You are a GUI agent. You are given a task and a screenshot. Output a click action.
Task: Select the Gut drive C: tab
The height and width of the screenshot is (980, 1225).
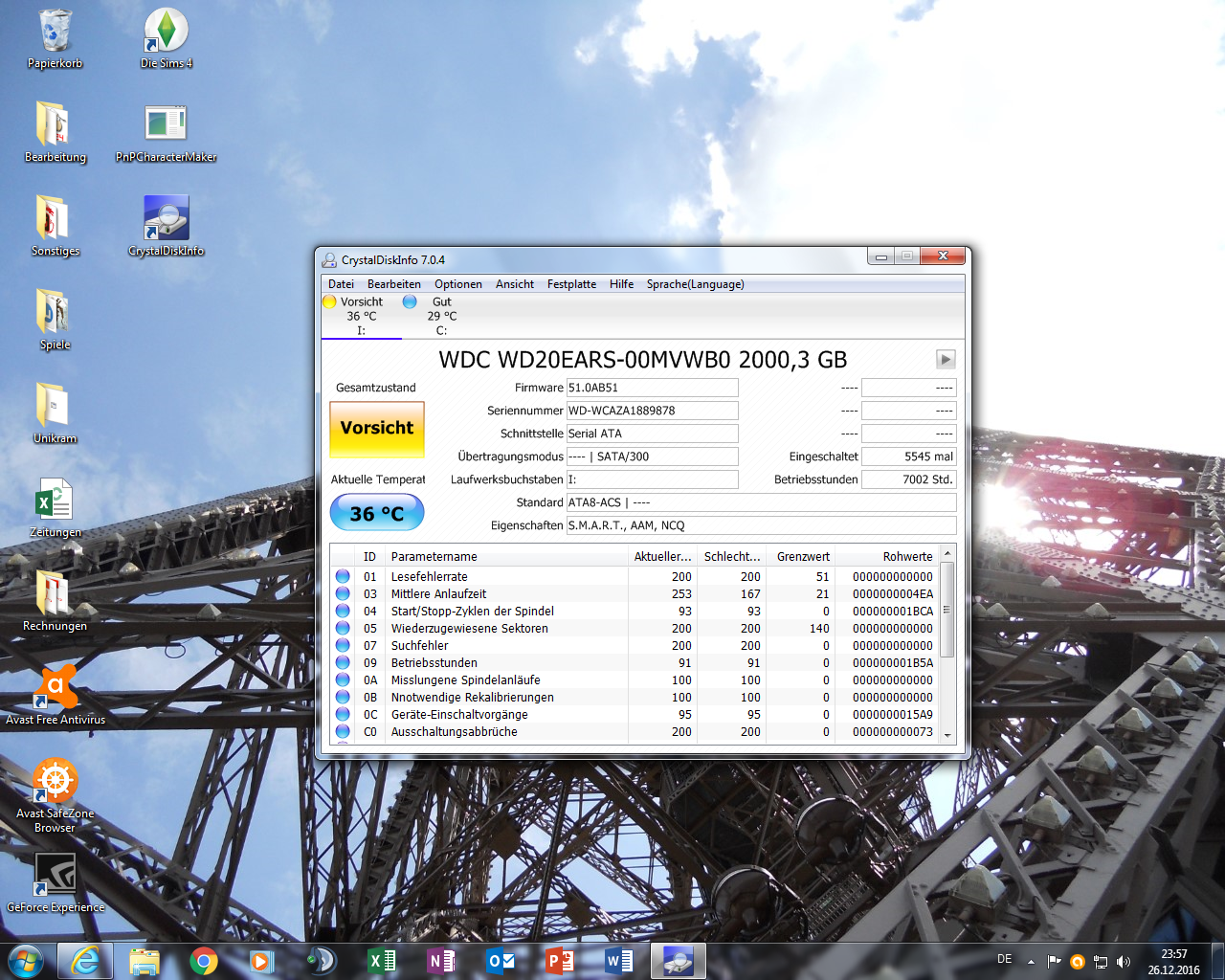441,316
